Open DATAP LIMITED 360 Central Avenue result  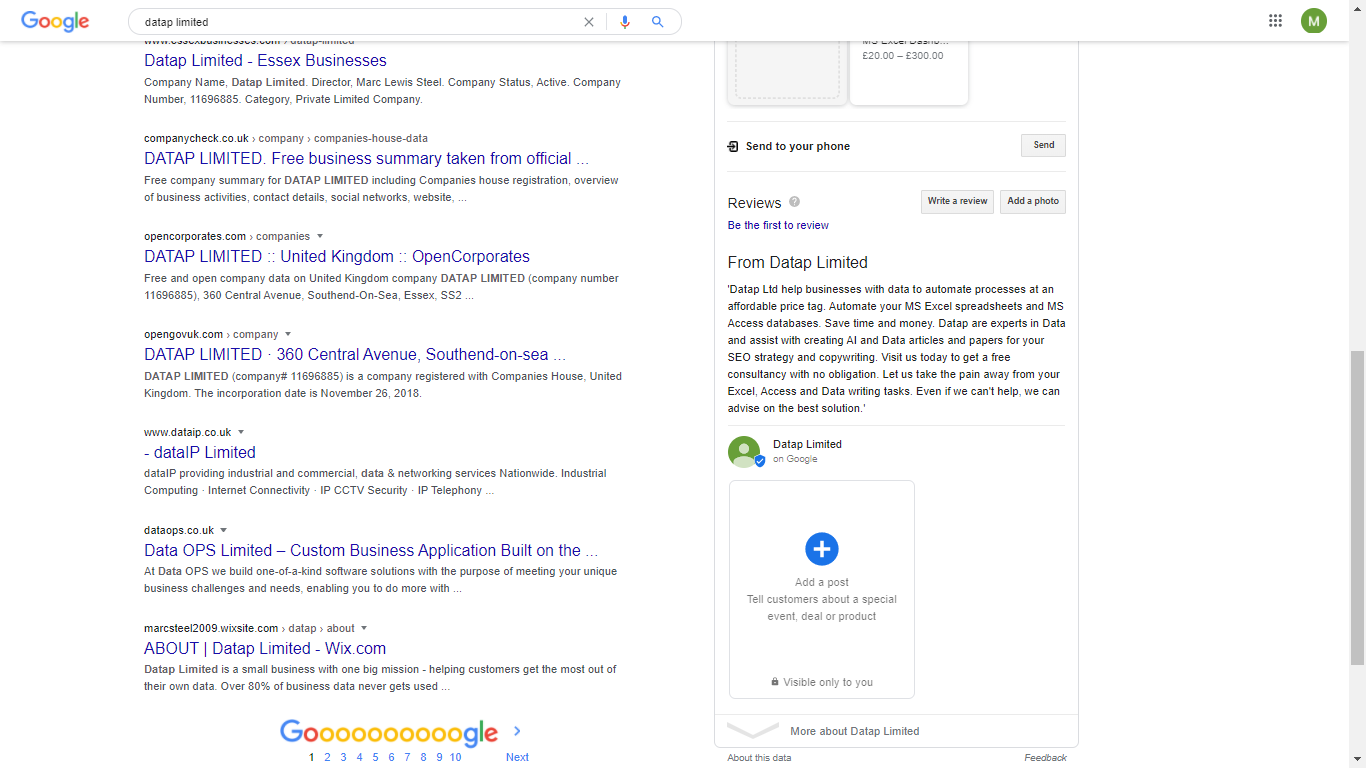click(355, 354)
